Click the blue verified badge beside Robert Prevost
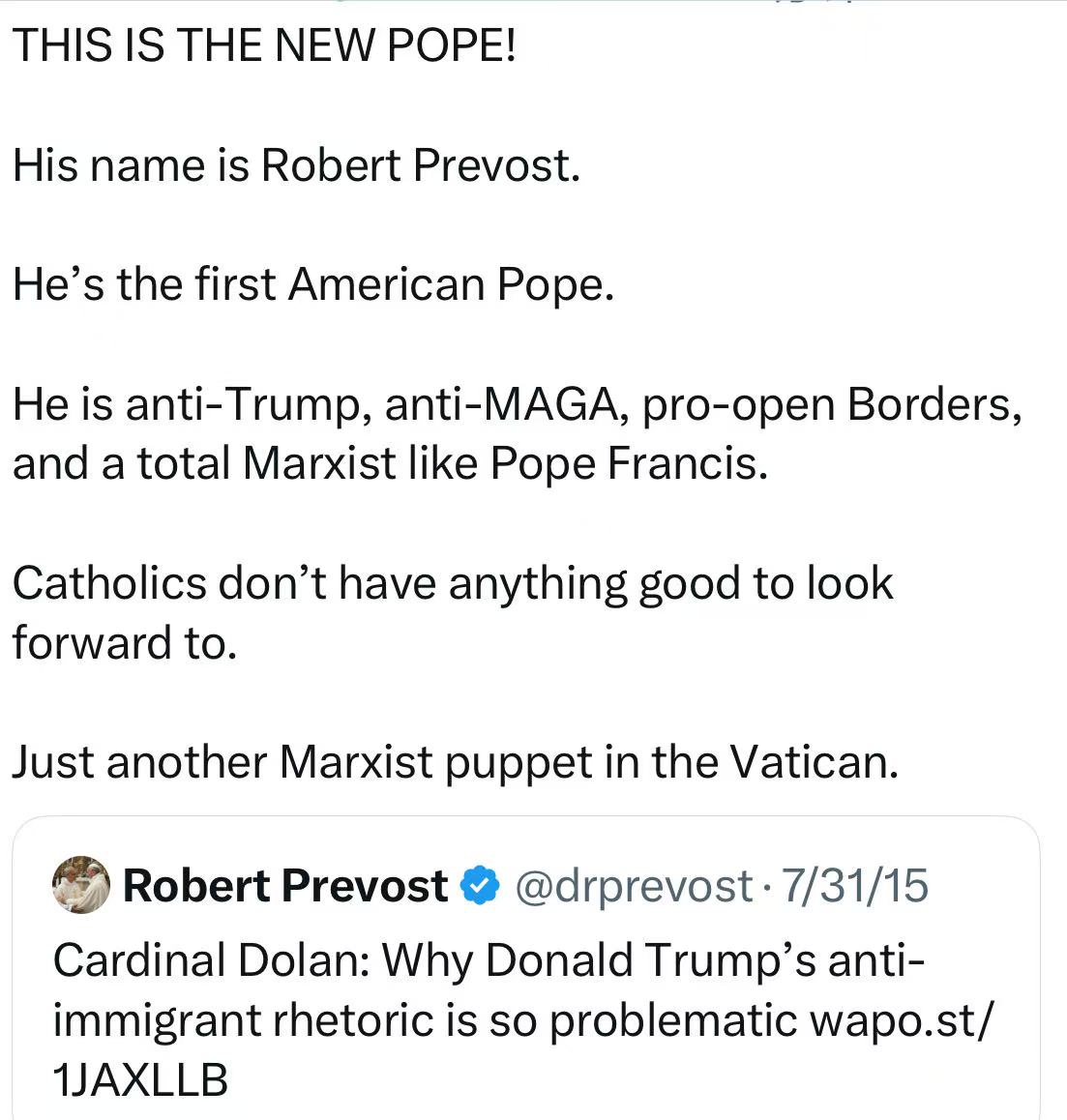The height and width of the screenshot is (1120, 1067). 481,886
